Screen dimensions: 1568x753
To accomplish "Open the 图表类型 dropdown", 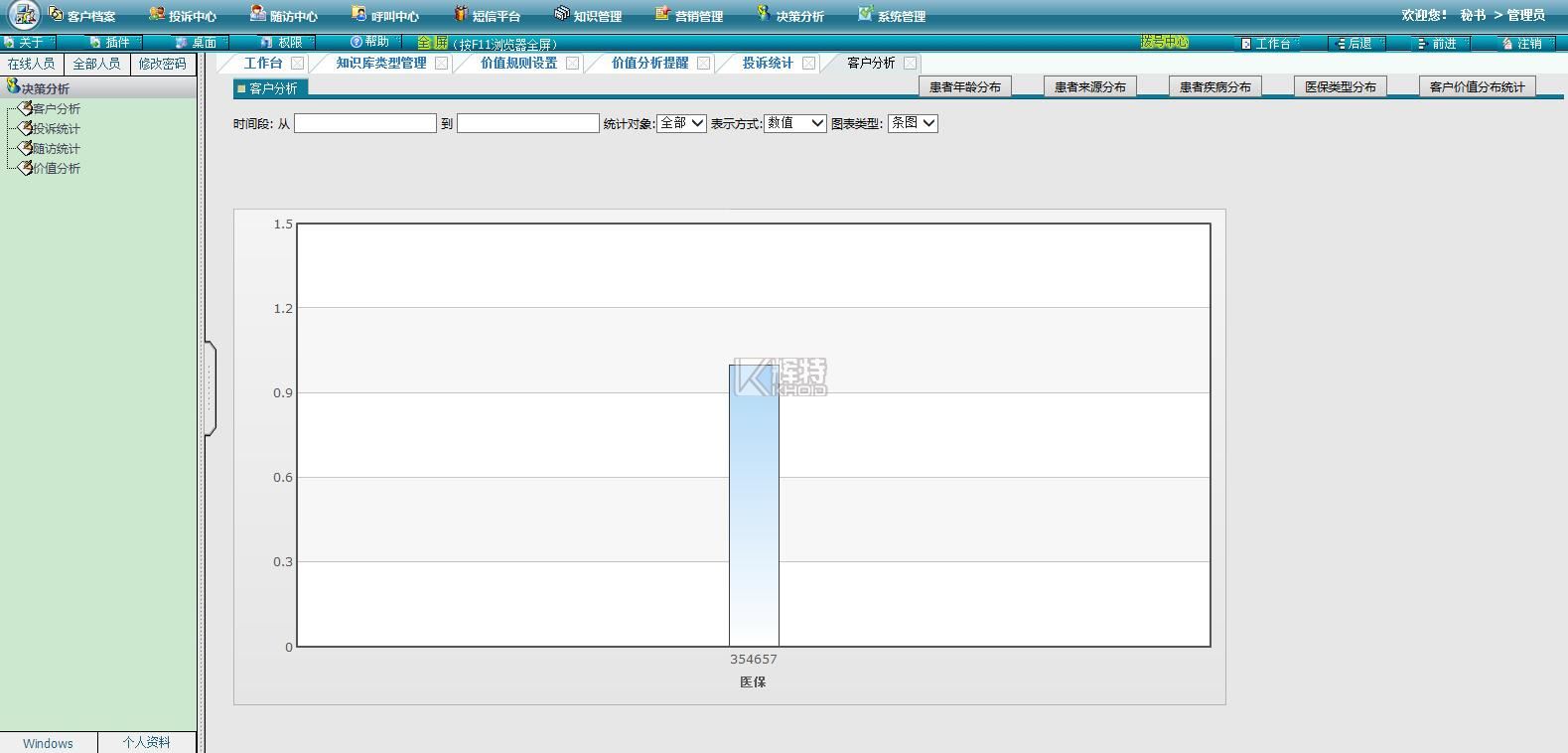I will click(x=913, y=123).
